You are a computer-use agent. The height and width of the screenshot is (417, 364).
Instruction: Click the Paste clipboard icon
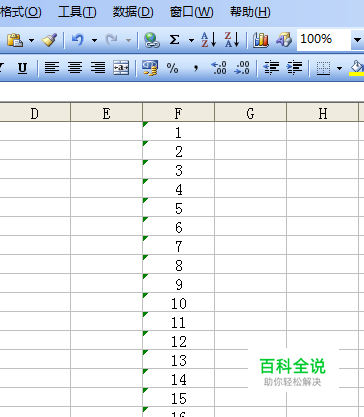(15, 40)
